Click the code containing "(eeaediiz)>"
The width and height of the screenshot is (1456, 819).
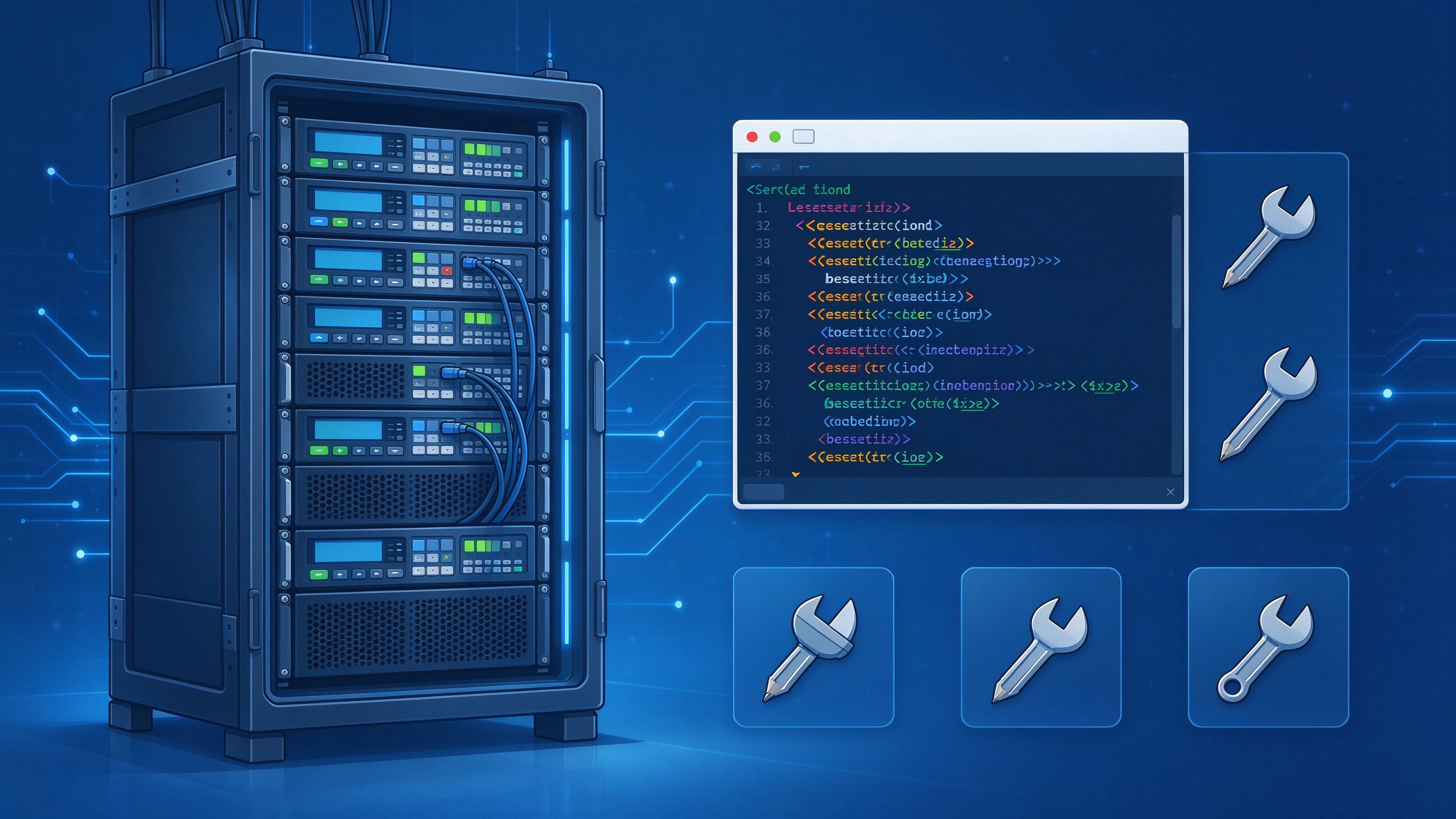click(891, 296)
